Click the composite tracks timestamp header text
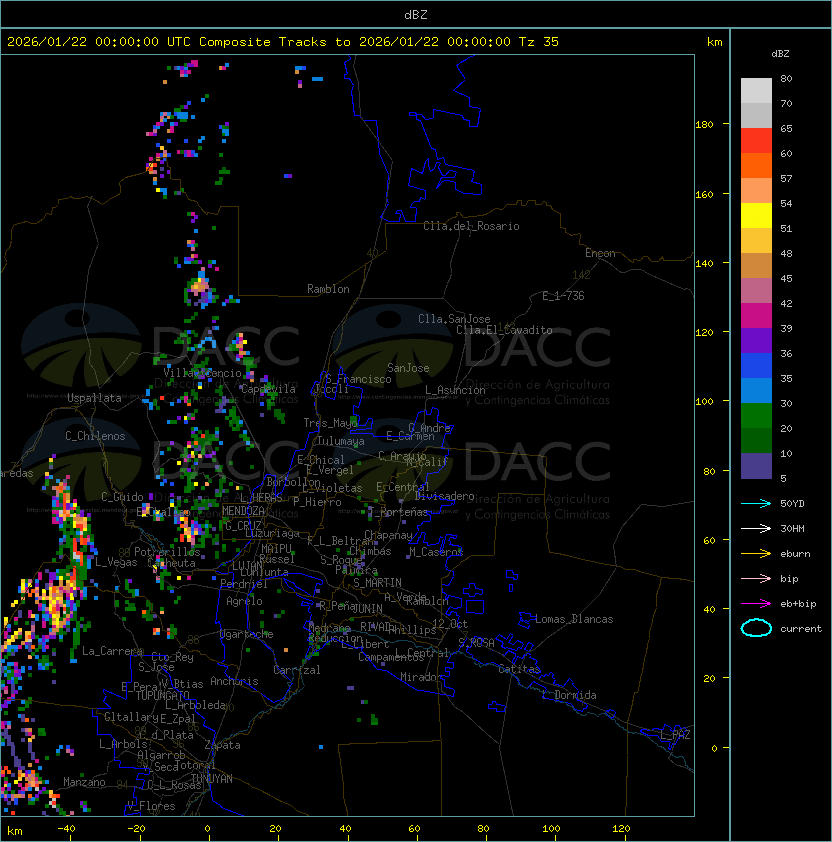The height and width of the screenshot is (842, 832). click(283, 42)
